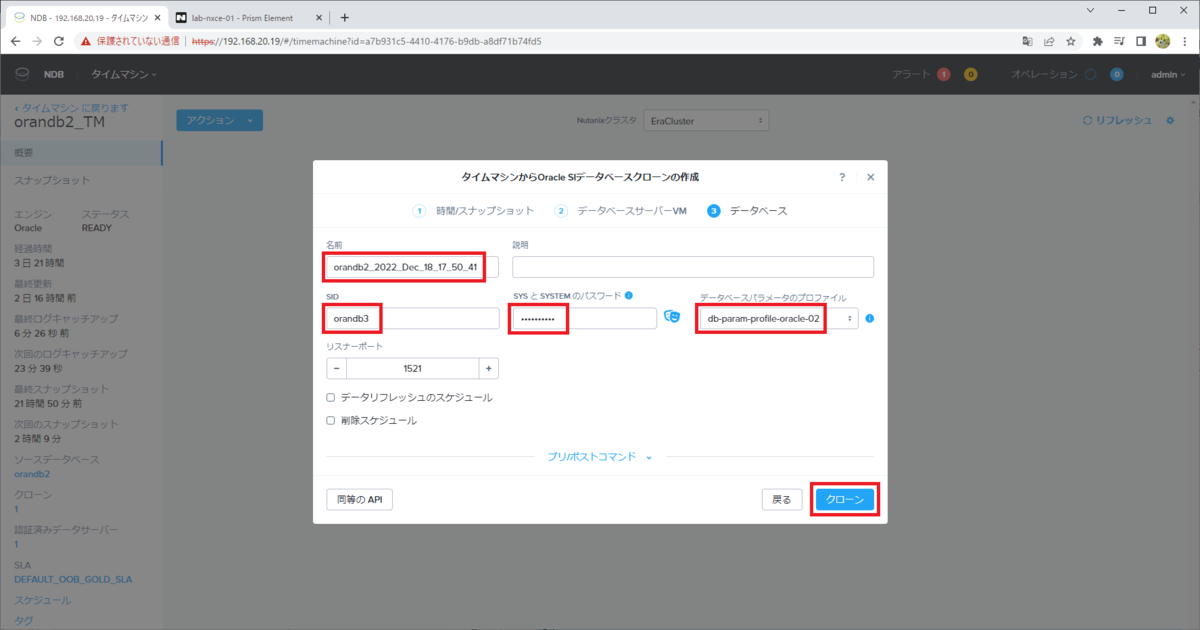Enable the 削除スケジュール checkbox
1200x630 pixels.
tap(331, 421)
